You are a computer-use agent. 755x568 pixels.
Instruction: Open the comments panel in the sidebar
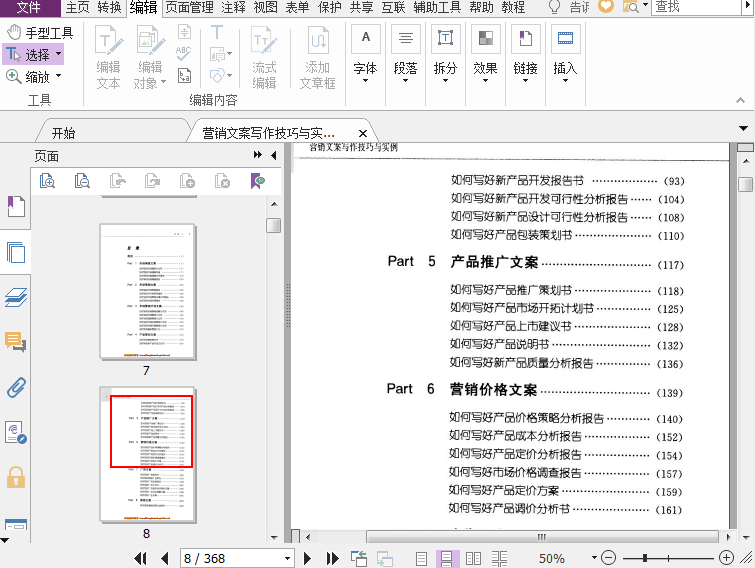point(16,343)
